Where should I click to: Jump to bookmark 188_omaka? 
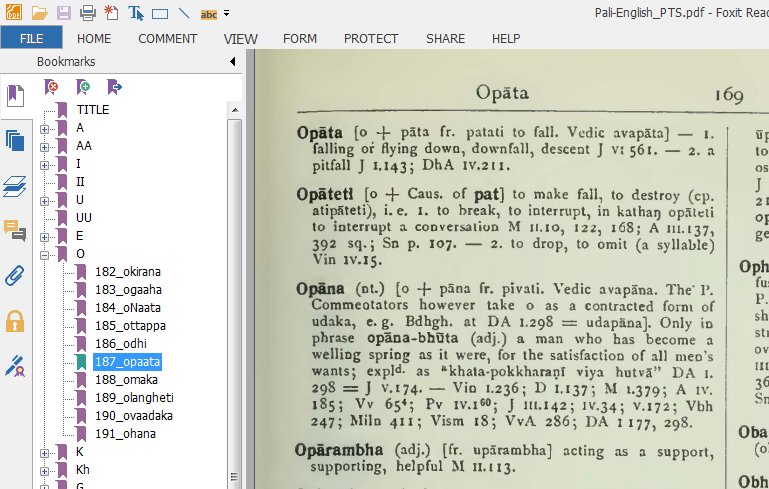[127, 380]
